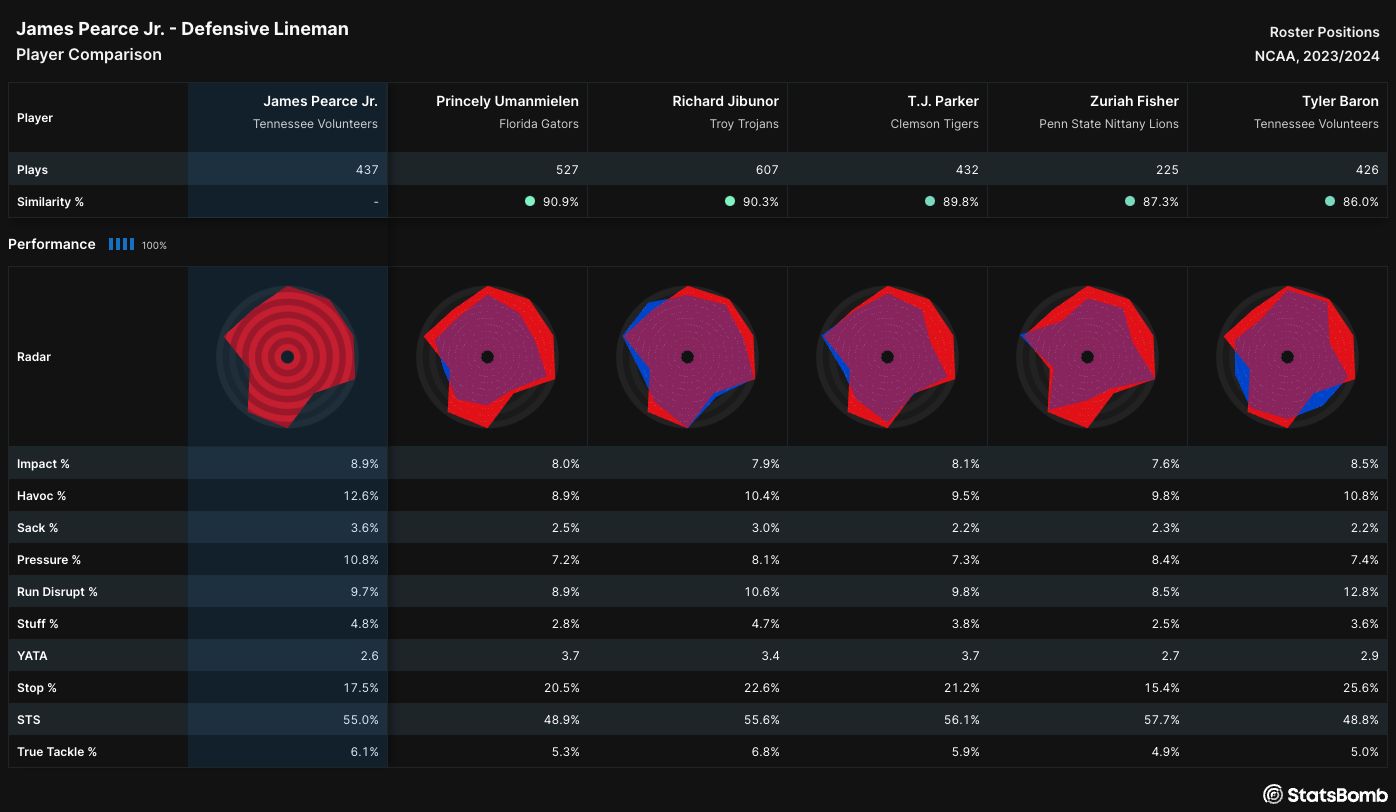1396x812 pixels.
Task: Open James Pearce Jr.'s radar chart
Action: coord(288,357)
